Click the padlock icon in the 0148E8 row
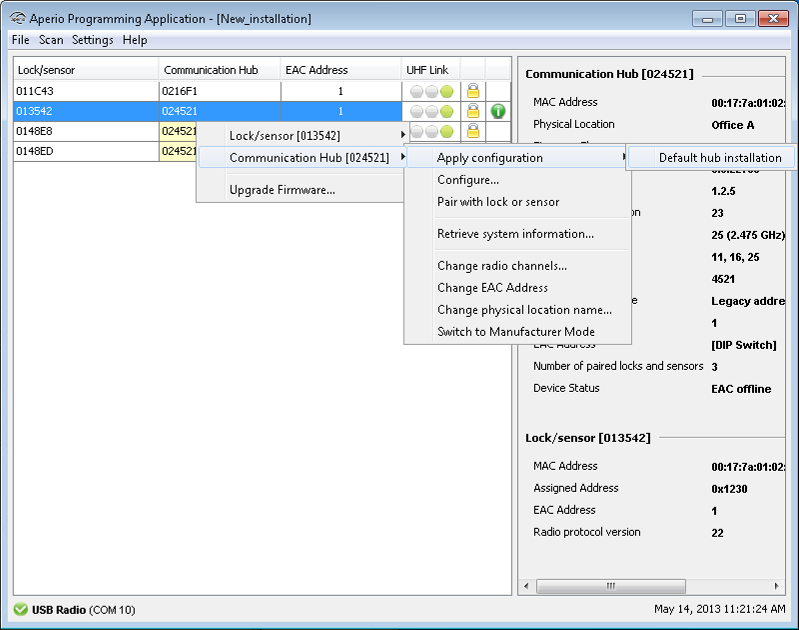The image size is (799, 630). point(473,131)
